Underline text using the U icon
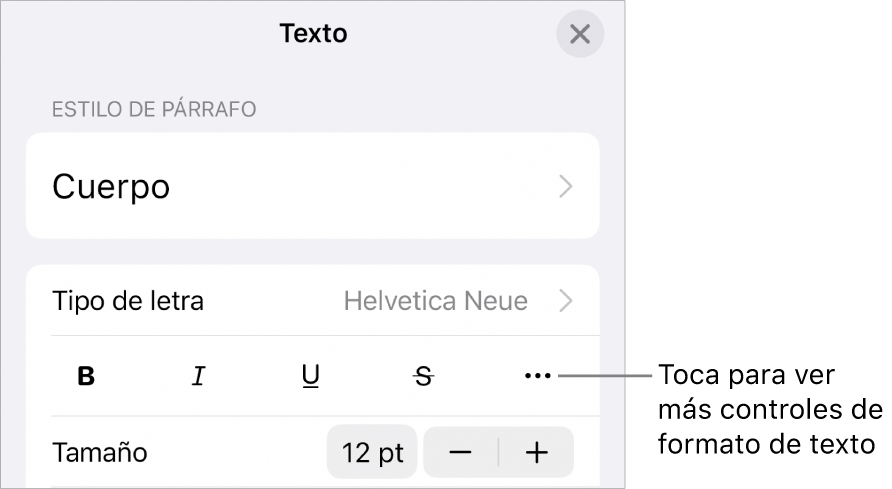This screenshot has height=489, width=892. (311, 377)
